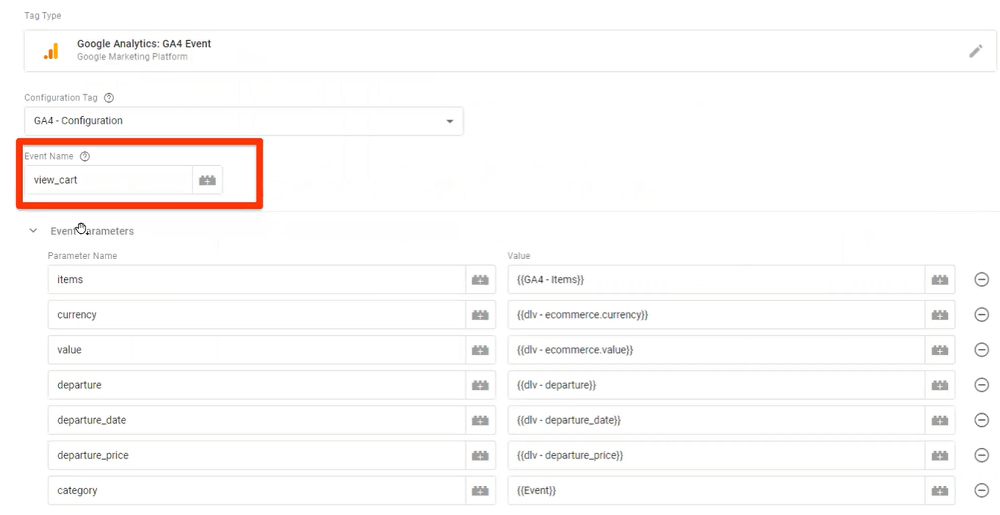The height and width of the screenshot is (515, 1000).
Task: Click variable picker next to currency parameter name
Action: point(480,315)
